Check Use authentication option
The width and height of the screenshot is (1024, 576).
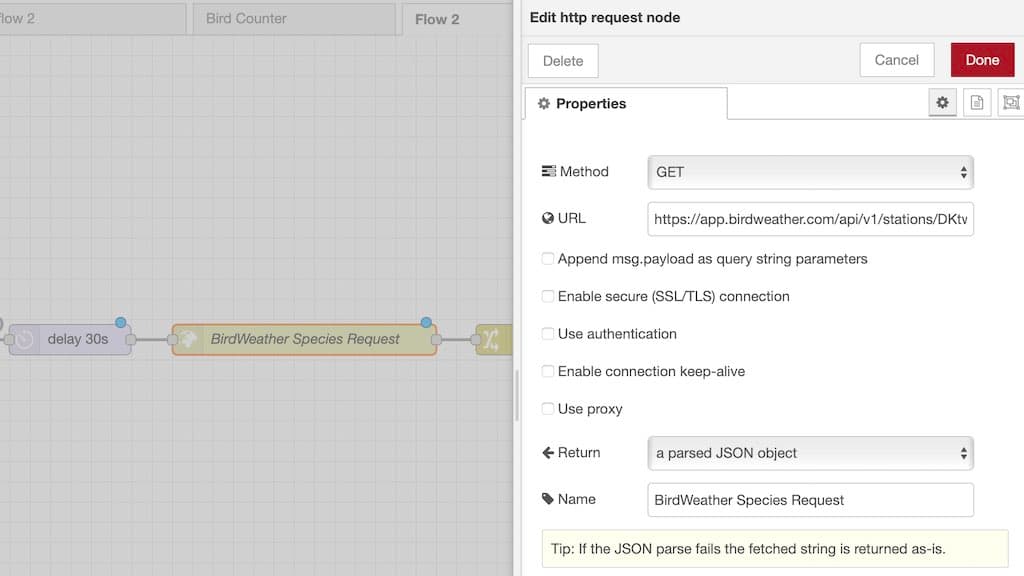click(548, 334)
